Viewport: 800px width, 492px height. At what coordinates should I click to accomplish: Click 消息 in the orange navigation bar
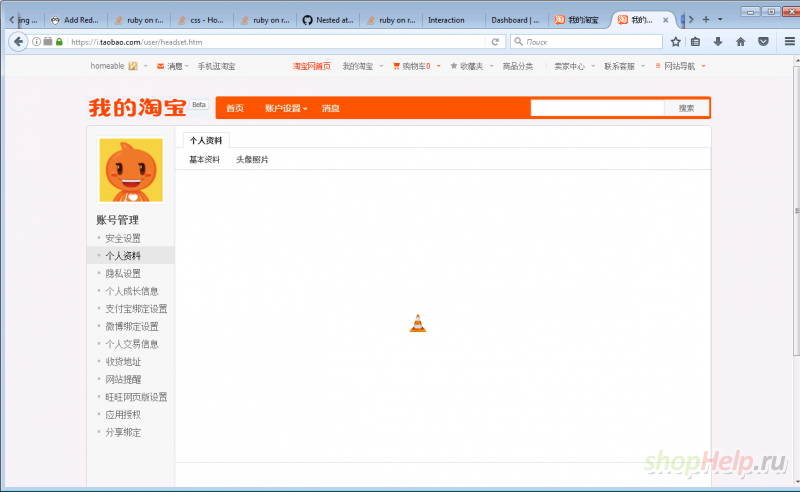point(331,108)
